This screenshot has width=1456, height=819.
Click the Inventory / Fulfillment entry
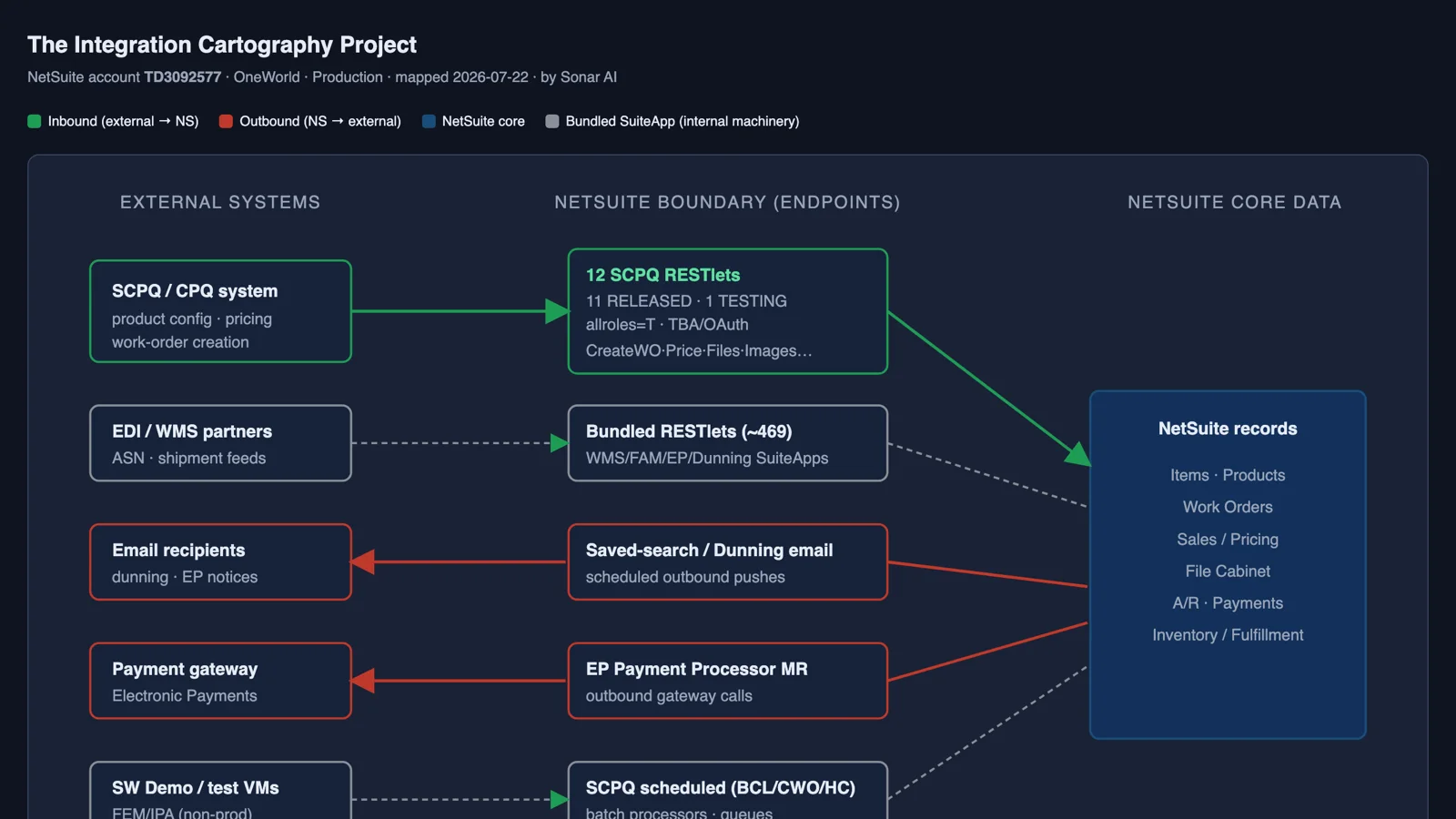pos(1228,635)
